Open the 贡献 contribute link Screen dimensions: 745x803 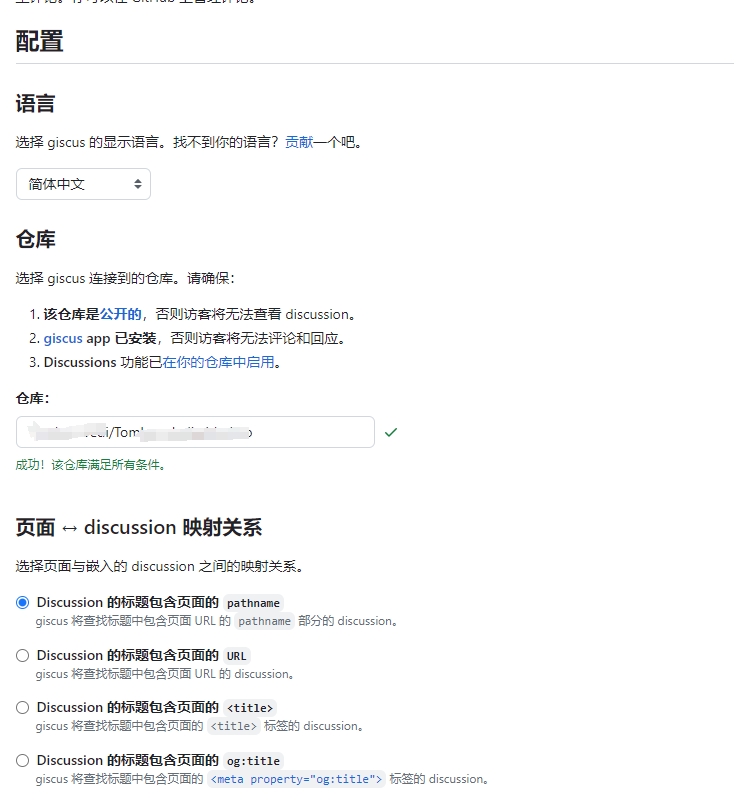[x=299, y=142]
